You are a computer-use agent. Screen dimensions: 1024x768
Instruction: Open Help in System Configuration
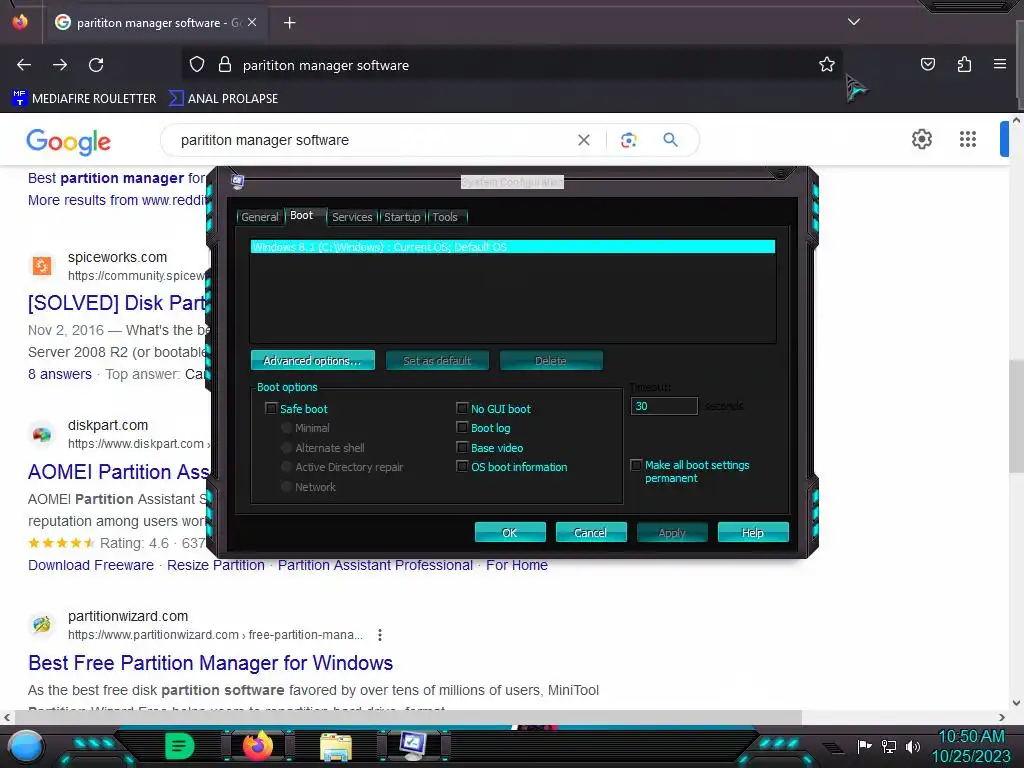tap(753, 532)
